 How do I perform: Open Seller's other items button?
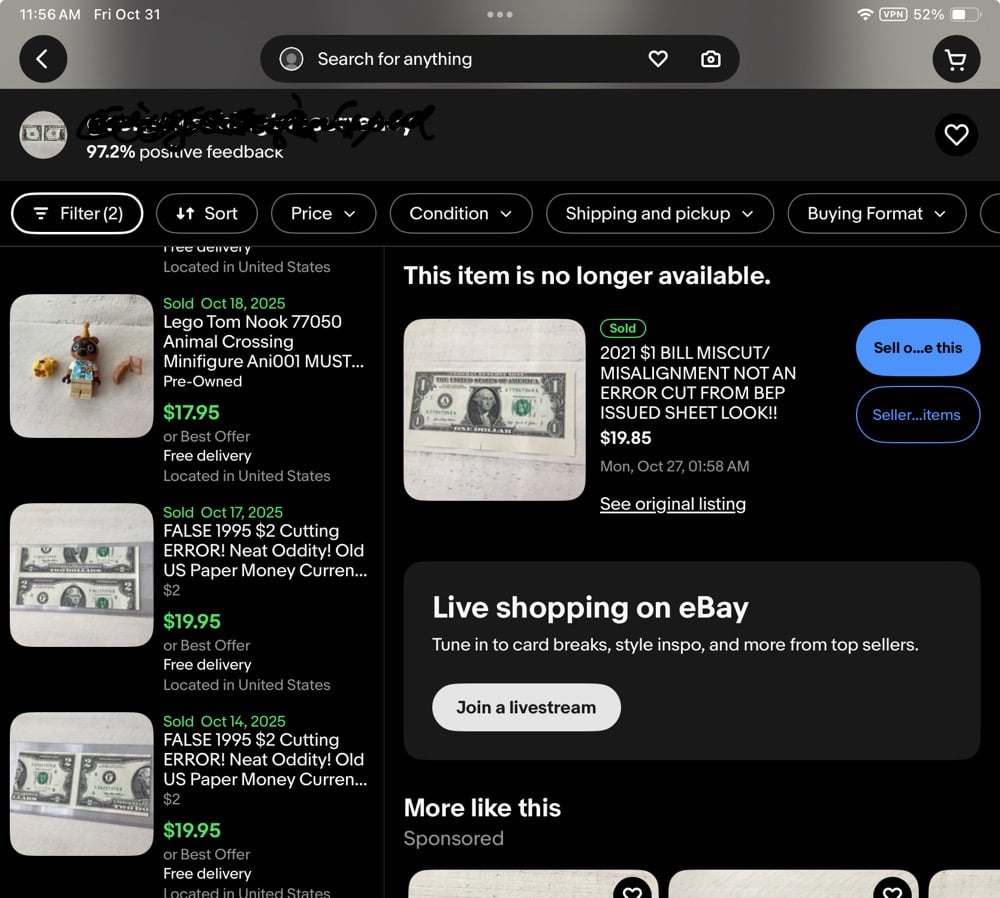pyautogui.click(x=917, y=415)
